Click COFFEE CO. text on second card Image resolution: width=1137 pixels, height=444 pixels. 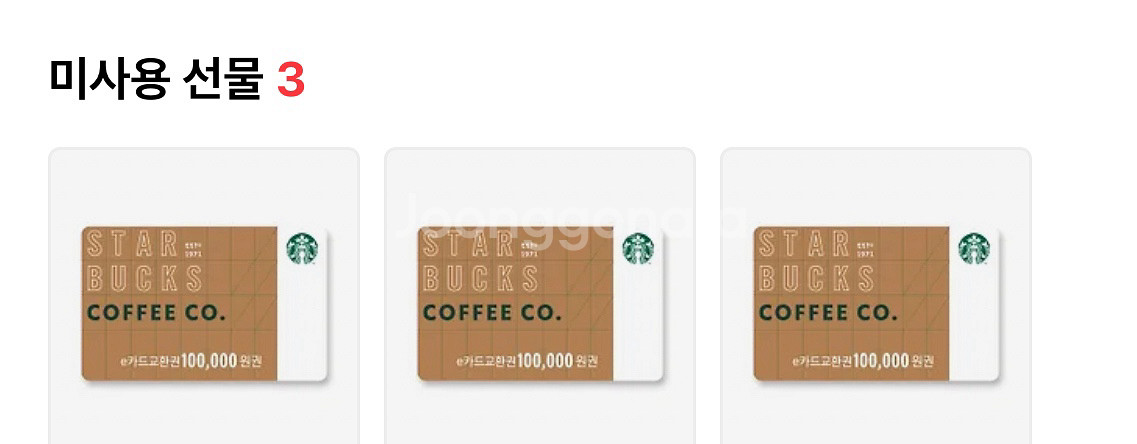tap(492, 313)
